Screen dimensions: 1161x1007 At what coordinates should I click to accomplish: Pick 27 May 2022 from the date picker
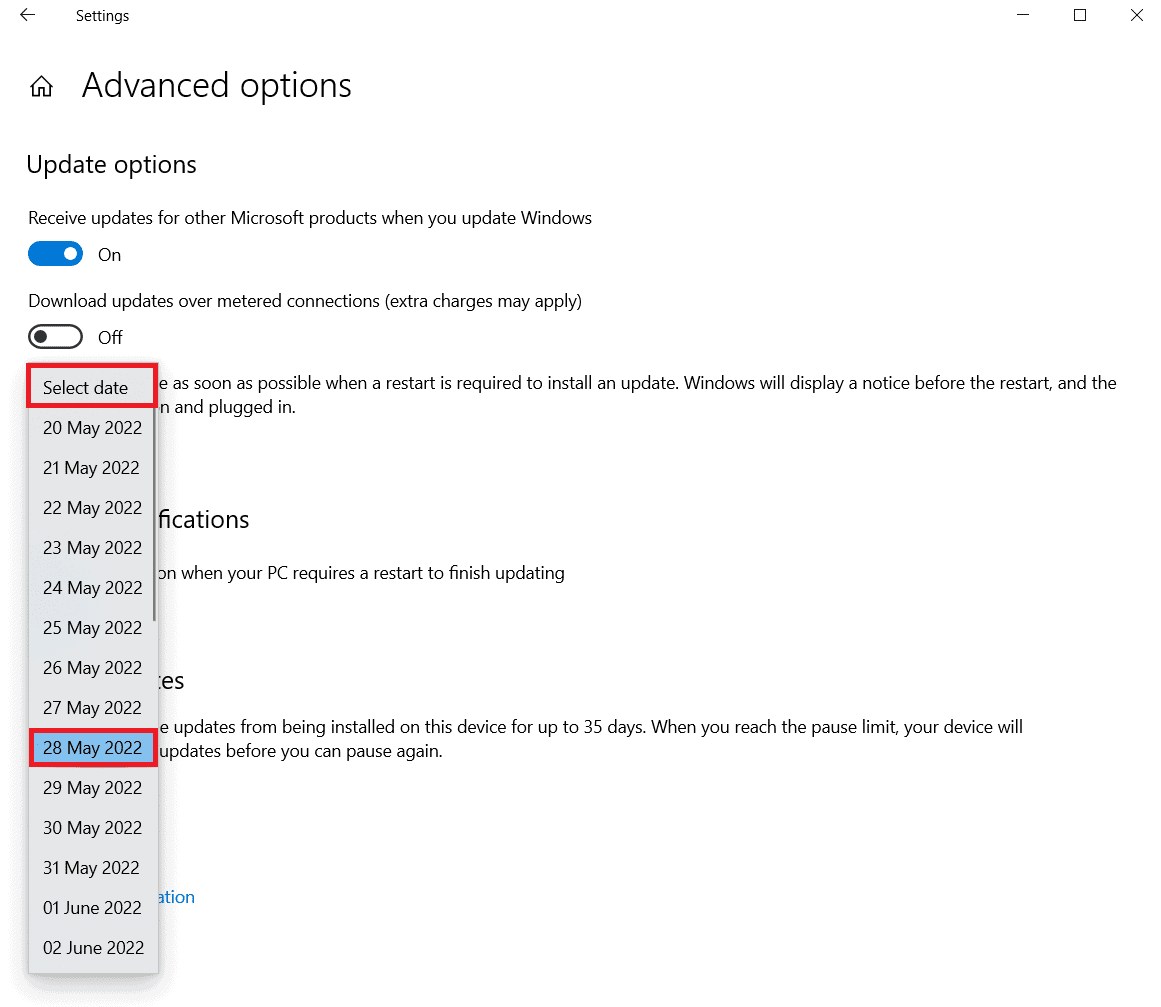click(x=92, y=707)
